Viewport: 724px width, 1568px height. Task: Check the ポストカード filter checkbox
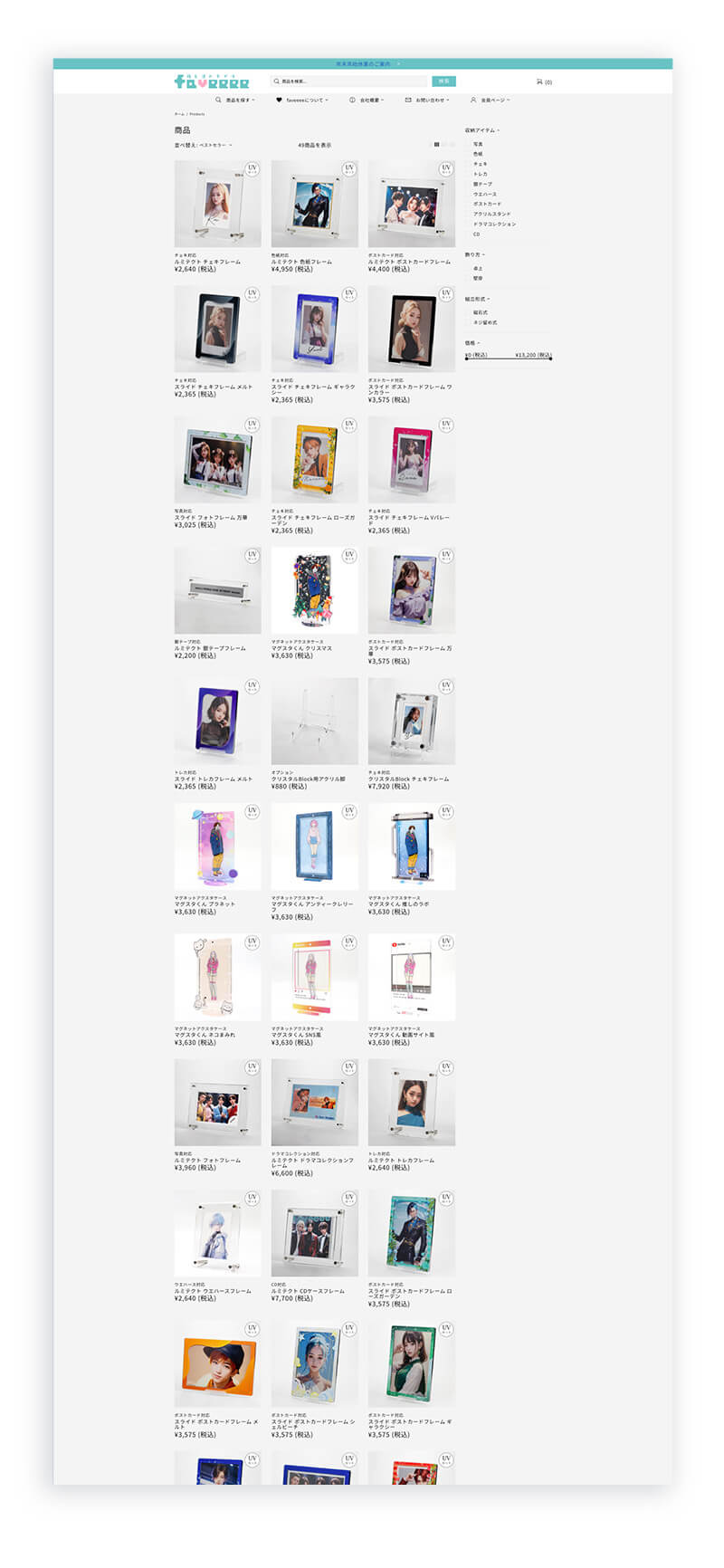coord(469,204)
